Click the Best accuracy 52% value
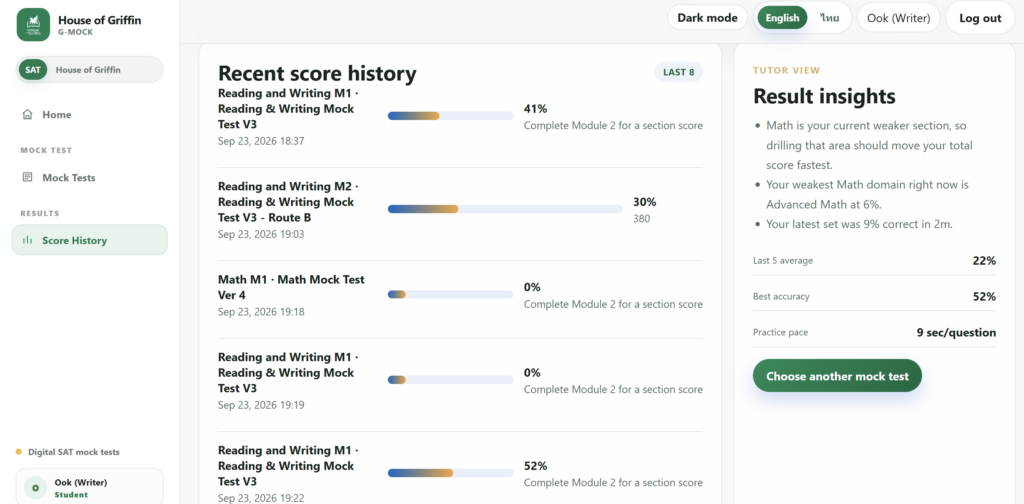 pyautogui.click(x=984, y=296)
